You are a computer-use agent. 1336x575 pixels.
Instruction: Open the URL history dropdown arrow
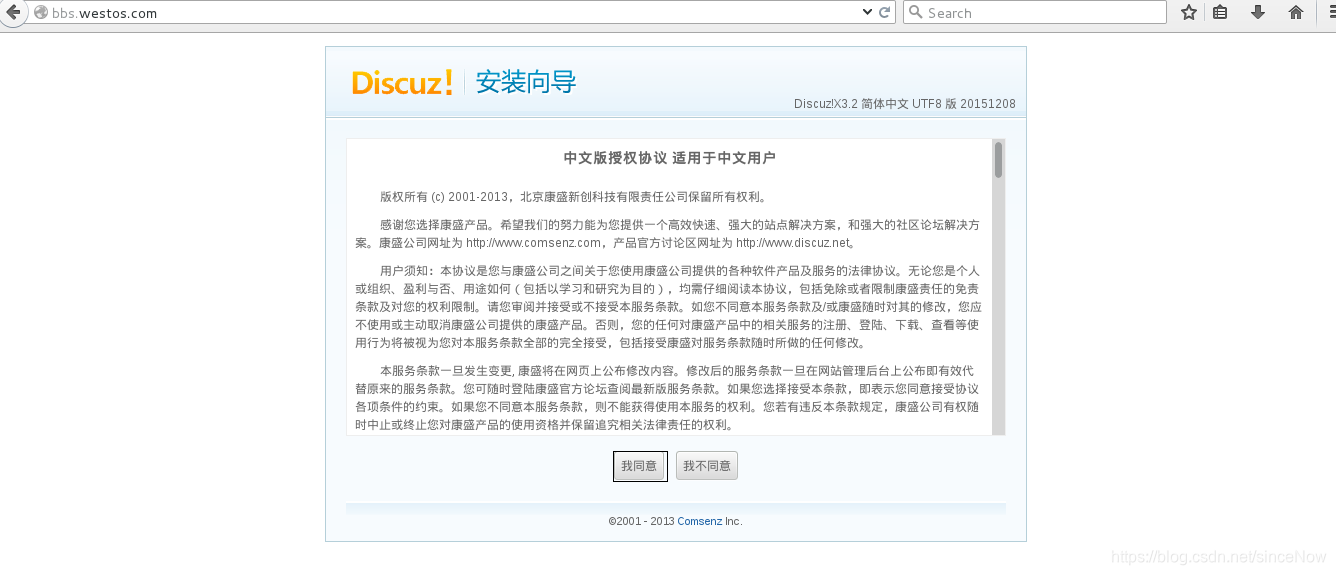(867, 12)
